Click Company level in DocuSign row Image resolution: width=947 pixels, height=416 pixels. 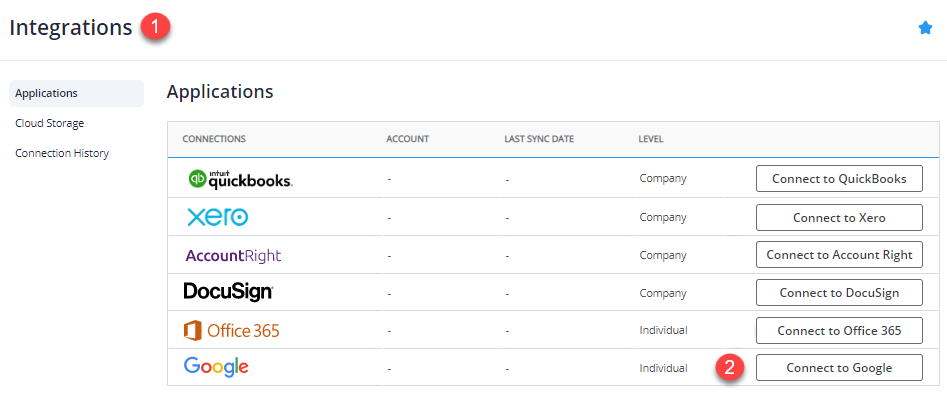[663, 293]
